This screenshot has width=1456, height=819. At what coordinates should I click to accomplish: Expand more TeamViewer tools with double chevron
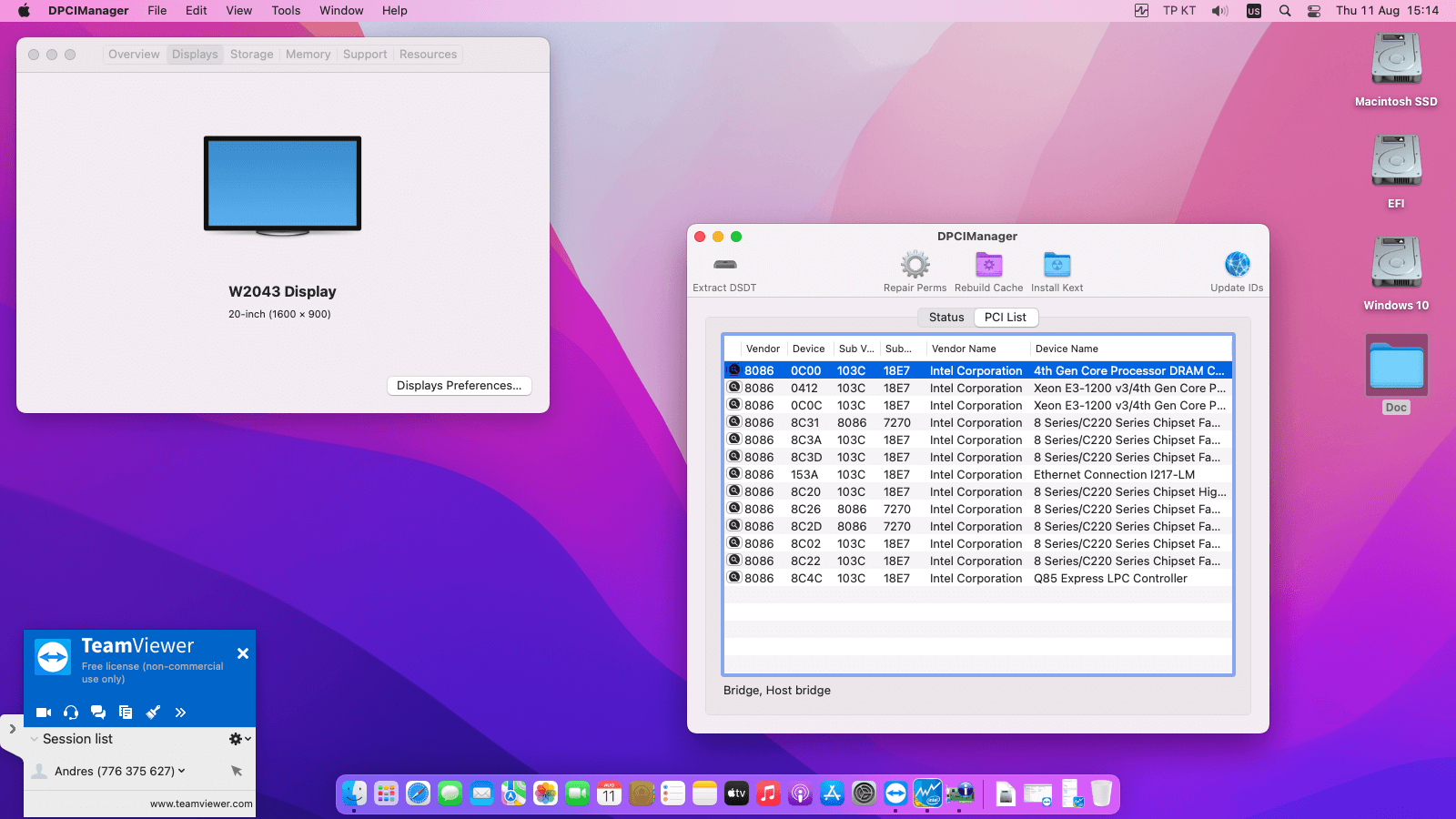pyautogui.click(x=180, y=713)
